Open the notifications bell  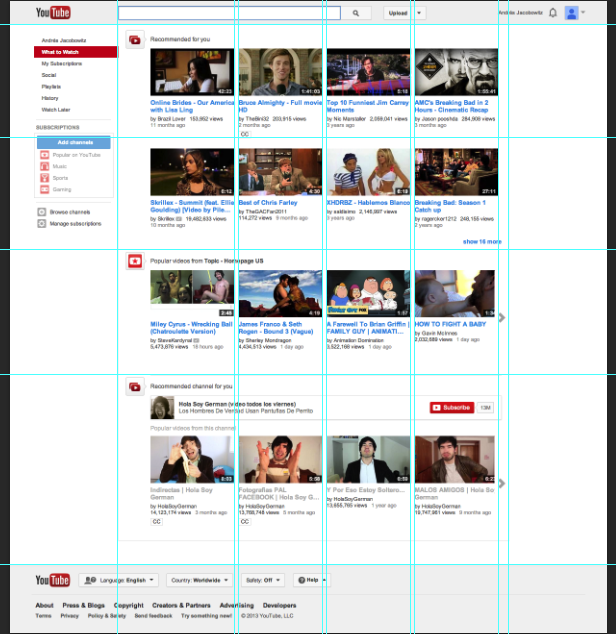click(553, 13)
